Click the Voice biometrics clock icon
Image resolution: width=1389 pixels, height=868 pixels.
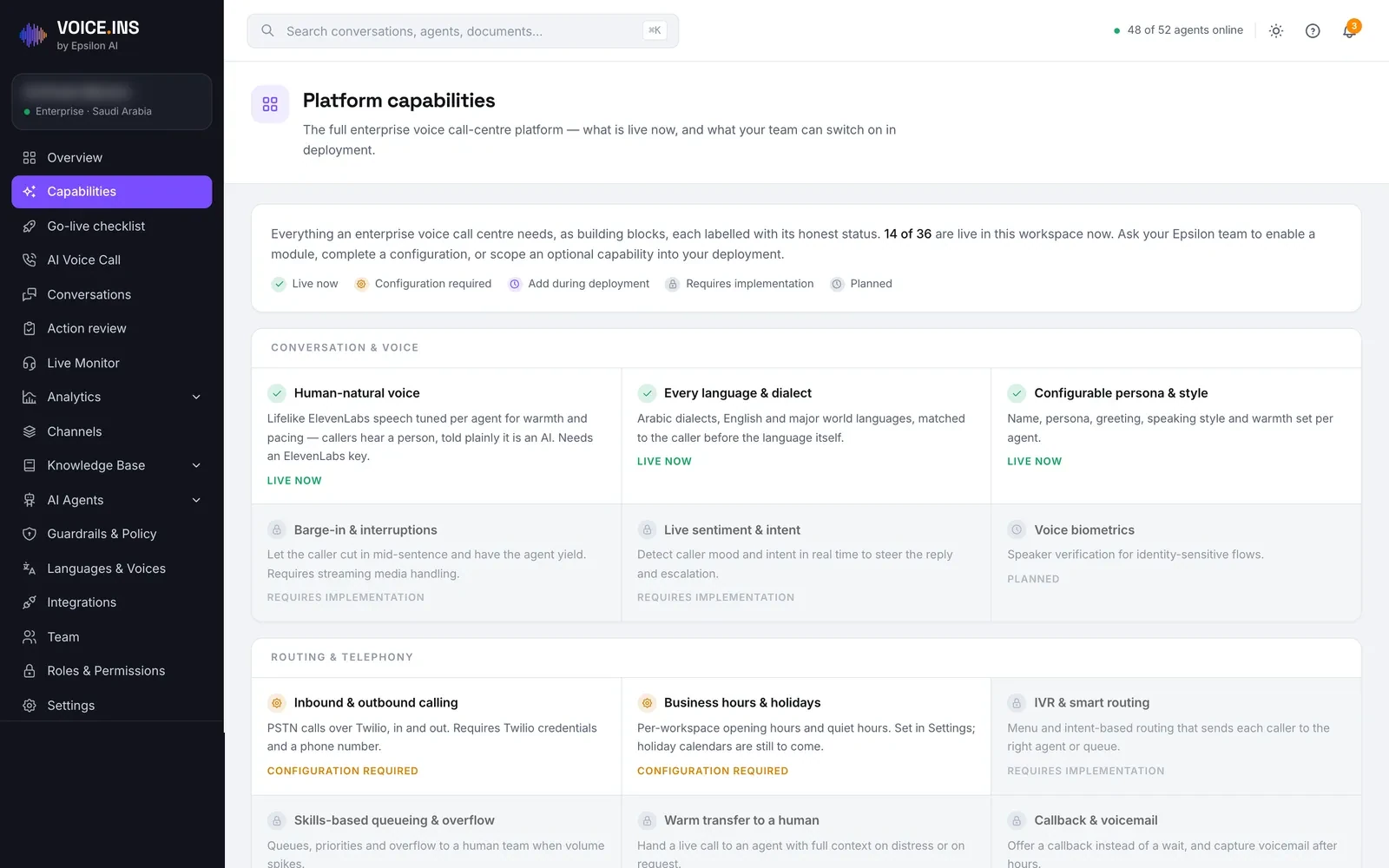1017,530
